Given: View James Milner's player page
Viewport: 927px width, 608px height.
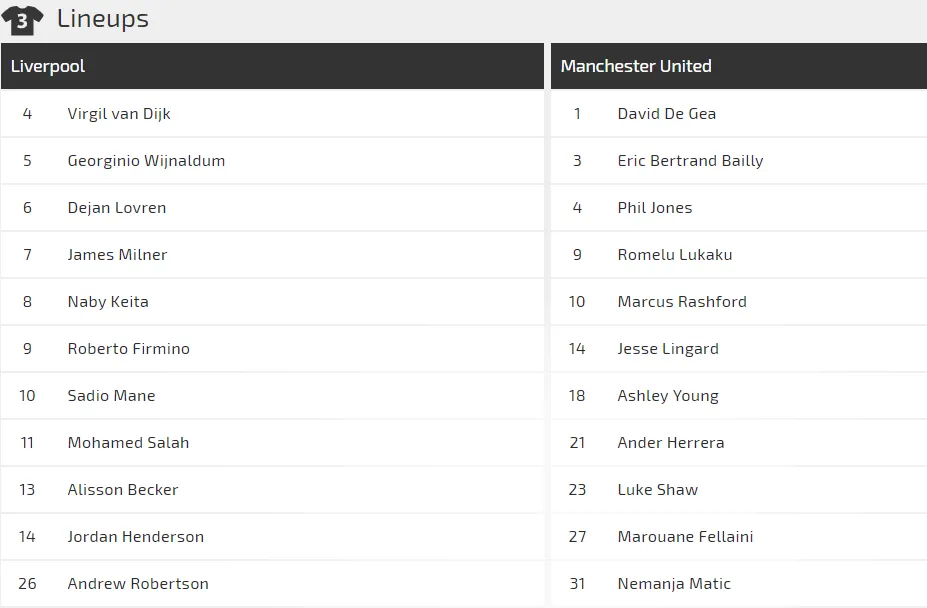Looking at the screenshot, I should [x=117, y=254].
